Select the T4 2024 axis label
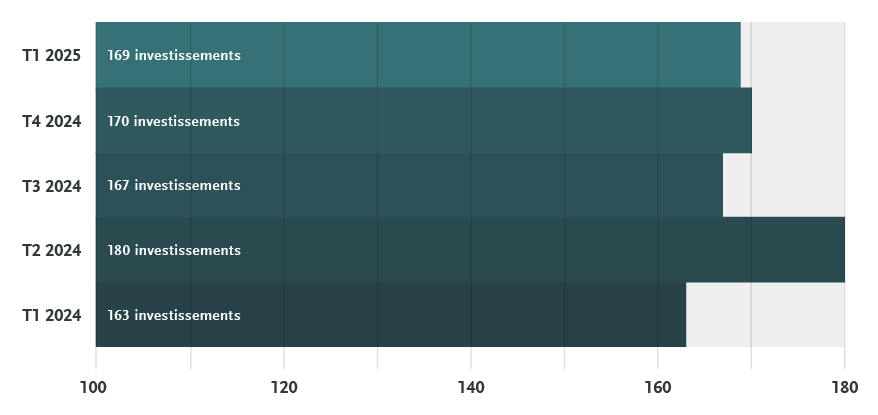The height and width of the screenshot is (415, 878). (x=52, y=121)
